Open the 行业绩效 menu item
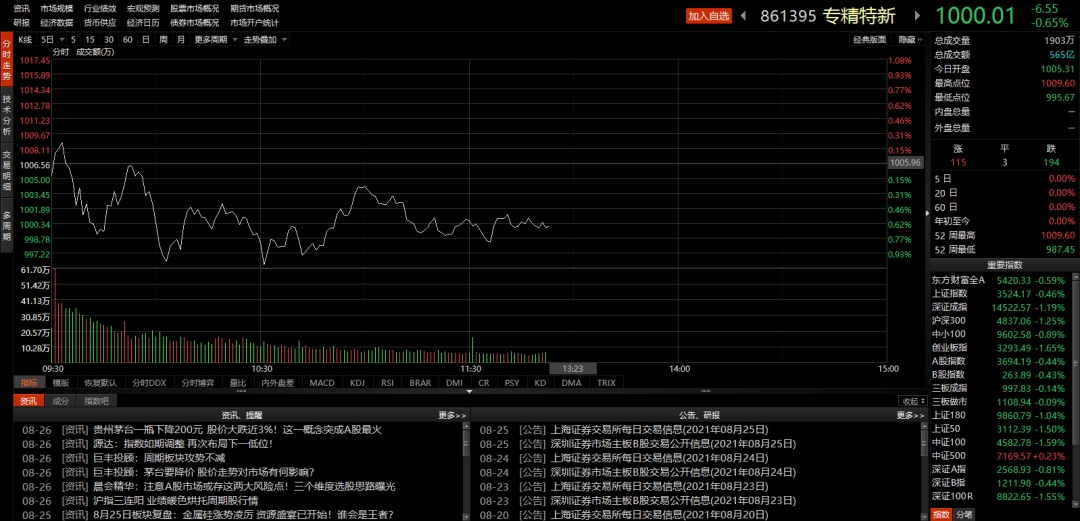The image size is (1080, 521). point(100,9)
